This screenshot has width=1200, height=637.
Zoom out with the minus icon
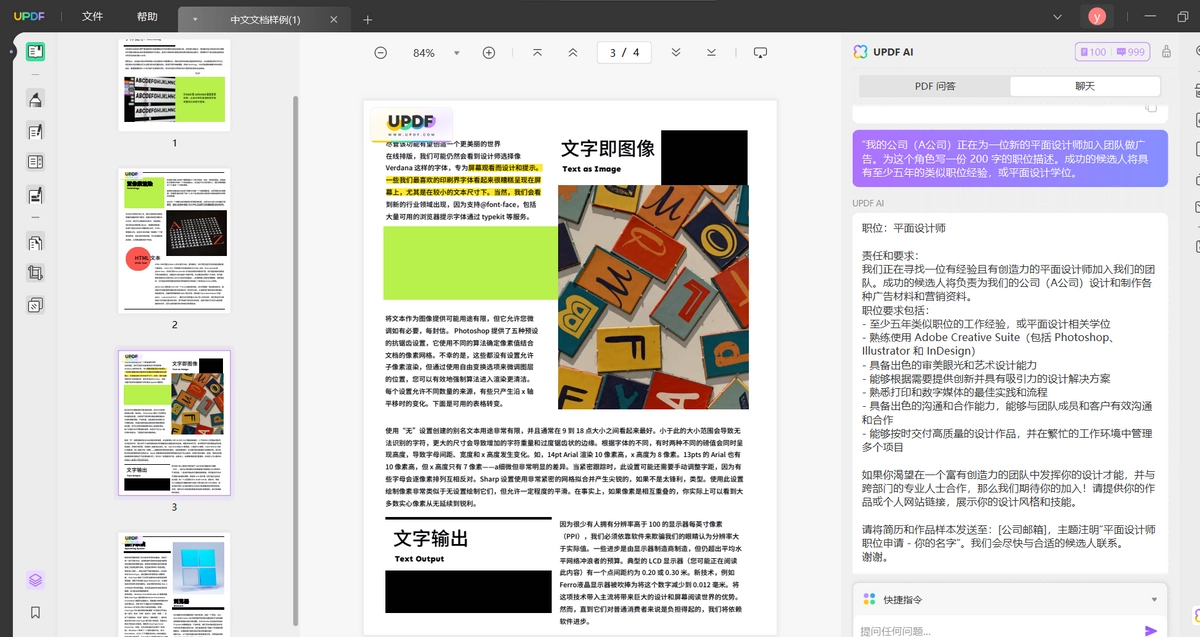tap(380, 53)
